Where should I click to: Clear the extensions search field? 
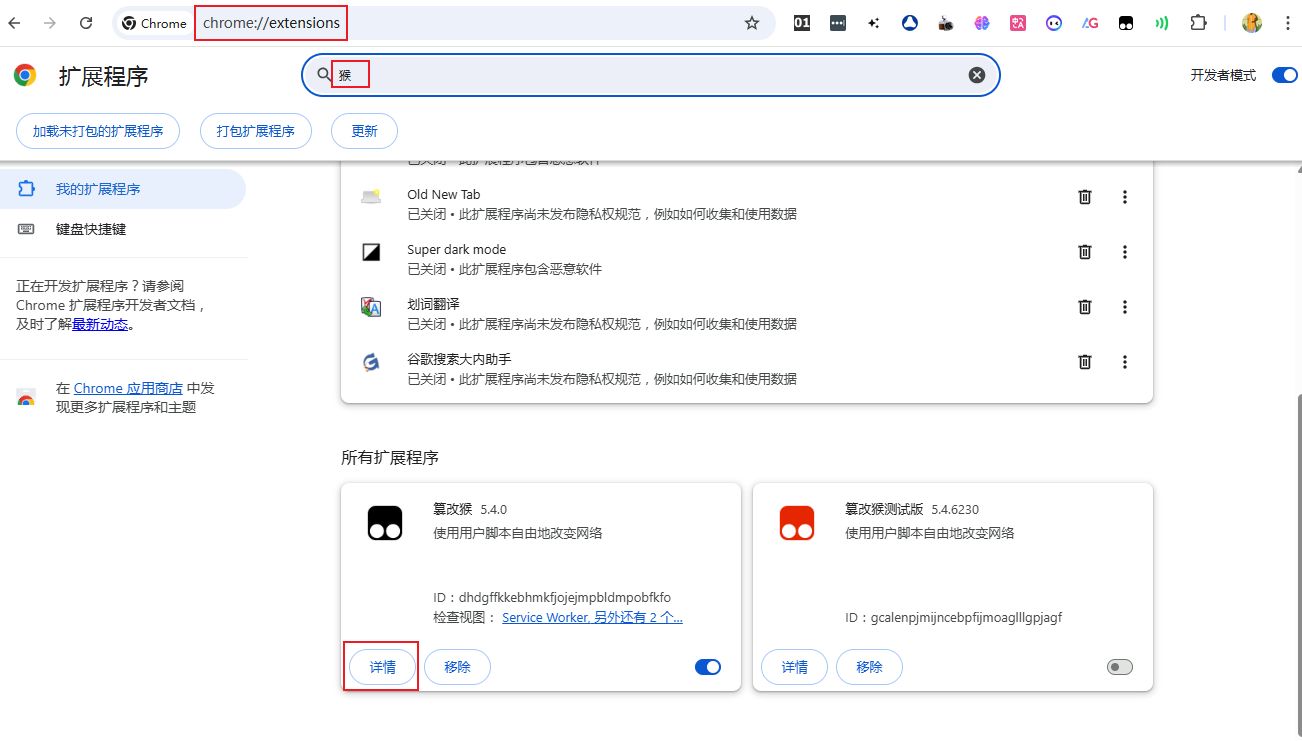(977, 75)
